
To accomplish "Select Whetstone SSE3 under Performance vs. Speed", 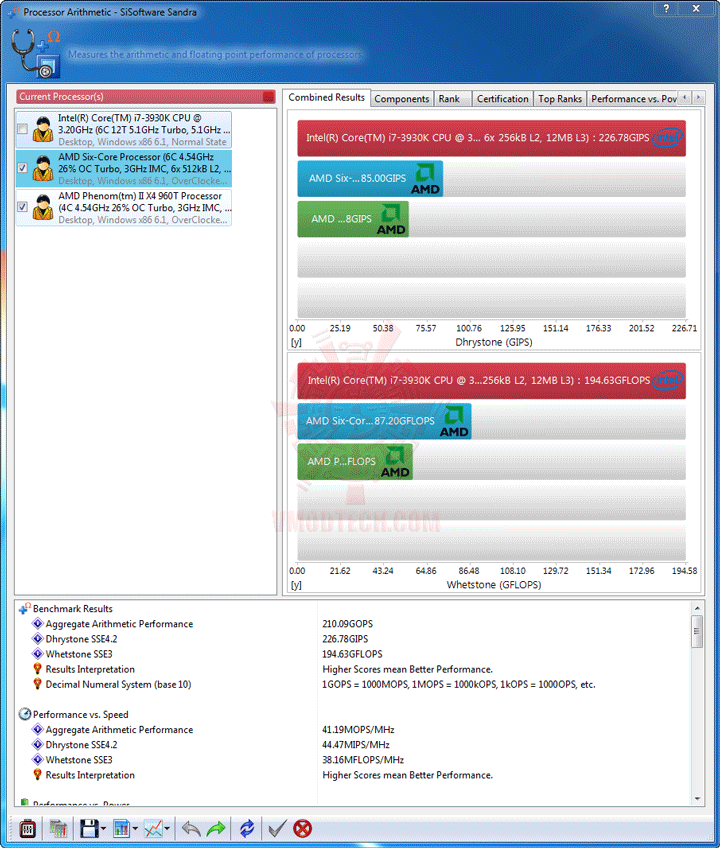I will tap(79, 760).
